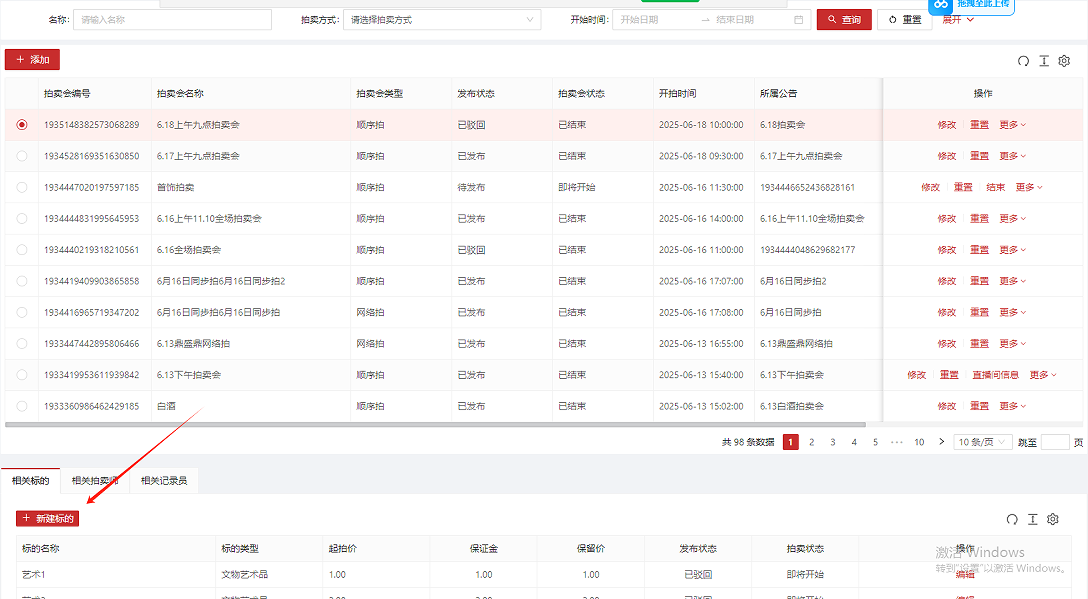This screenshot has height=599, width=1088.
Task: Go to page 3
Action: (x=833, y=442)
